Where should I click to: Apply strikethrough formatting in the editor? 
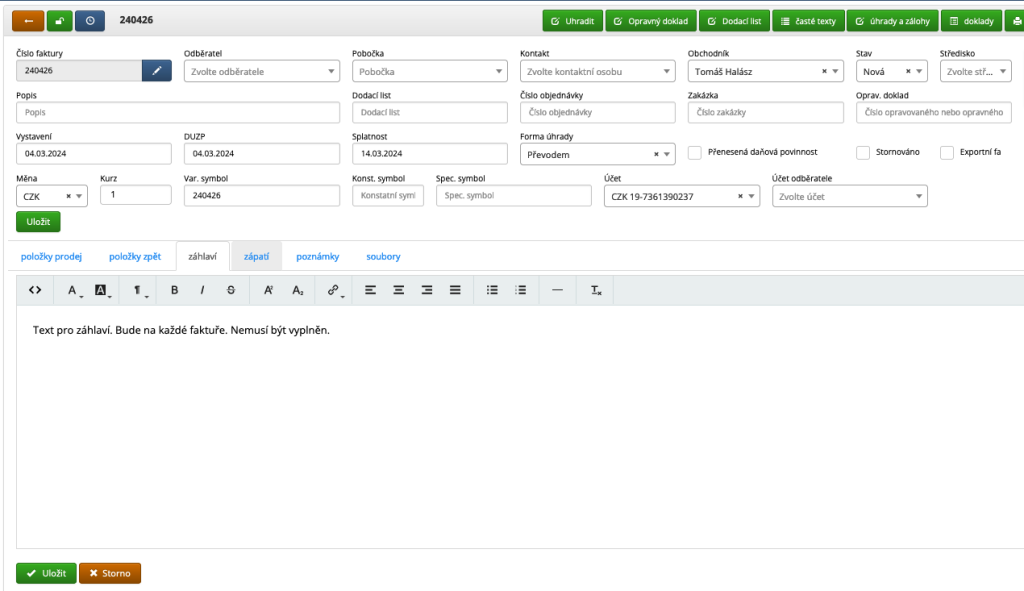click(x=231, y=290)
